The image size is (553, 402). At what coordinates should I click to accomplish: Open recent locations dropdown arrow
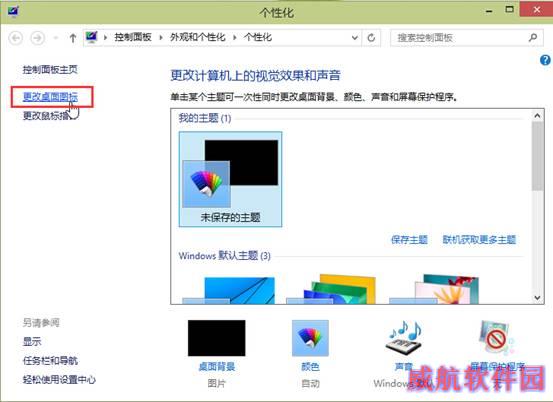coord(56,38)
